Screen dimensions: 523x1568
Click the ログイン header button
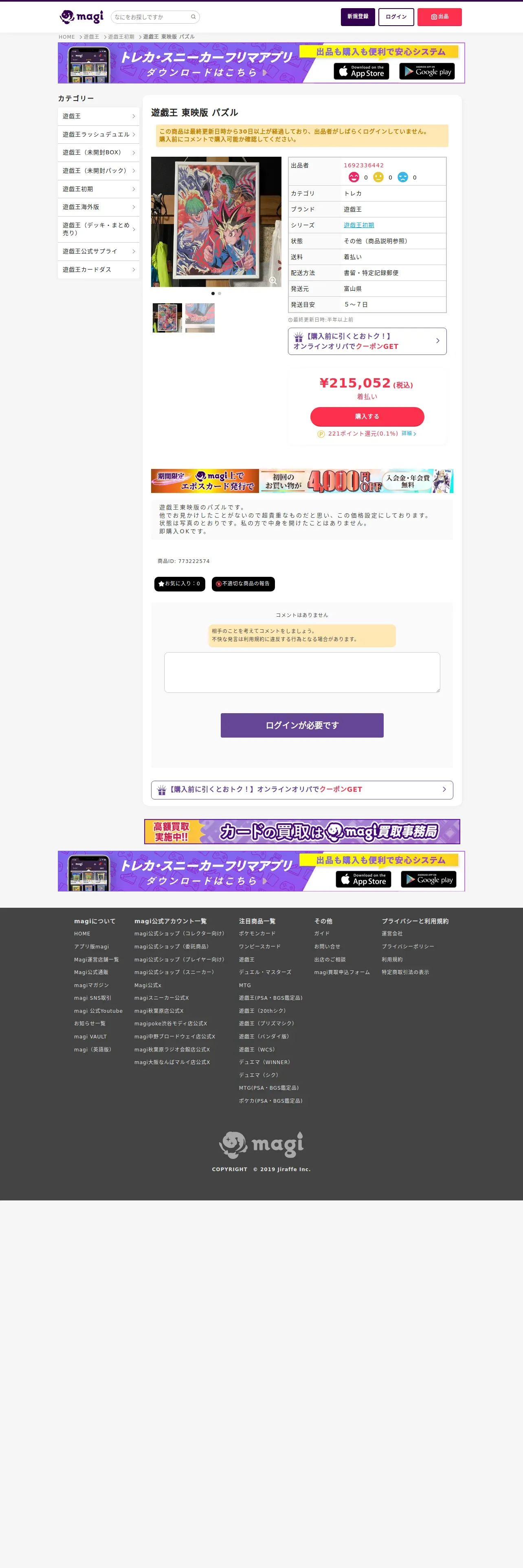(396, 16)
